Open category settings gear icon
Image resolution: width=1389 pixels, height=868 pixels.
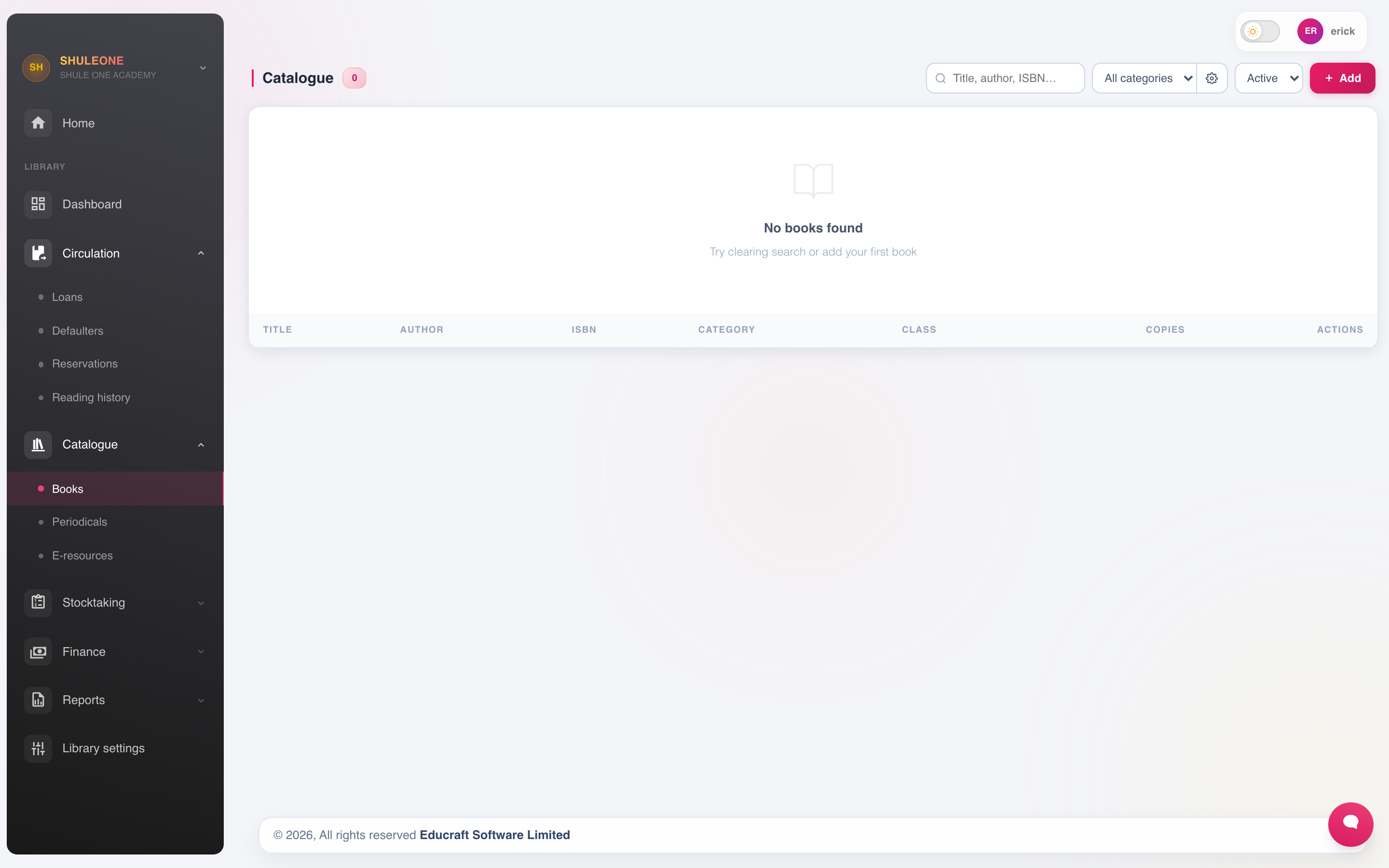click(1212, 78)
